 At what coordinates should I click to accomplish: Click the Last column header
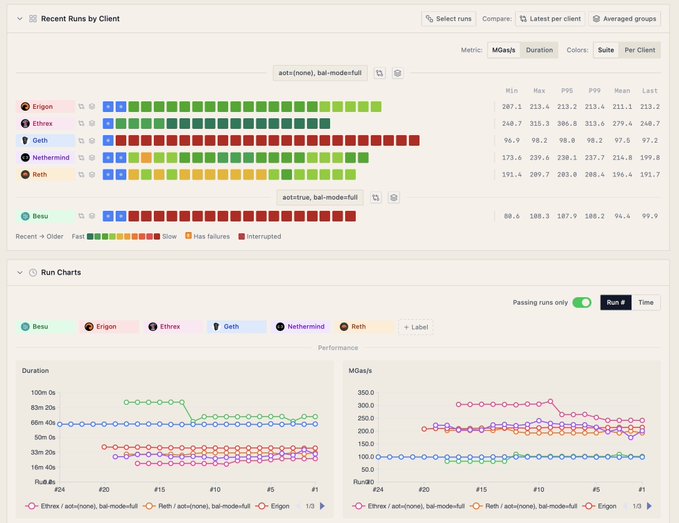pyautogui.click(x=650, y=90)
